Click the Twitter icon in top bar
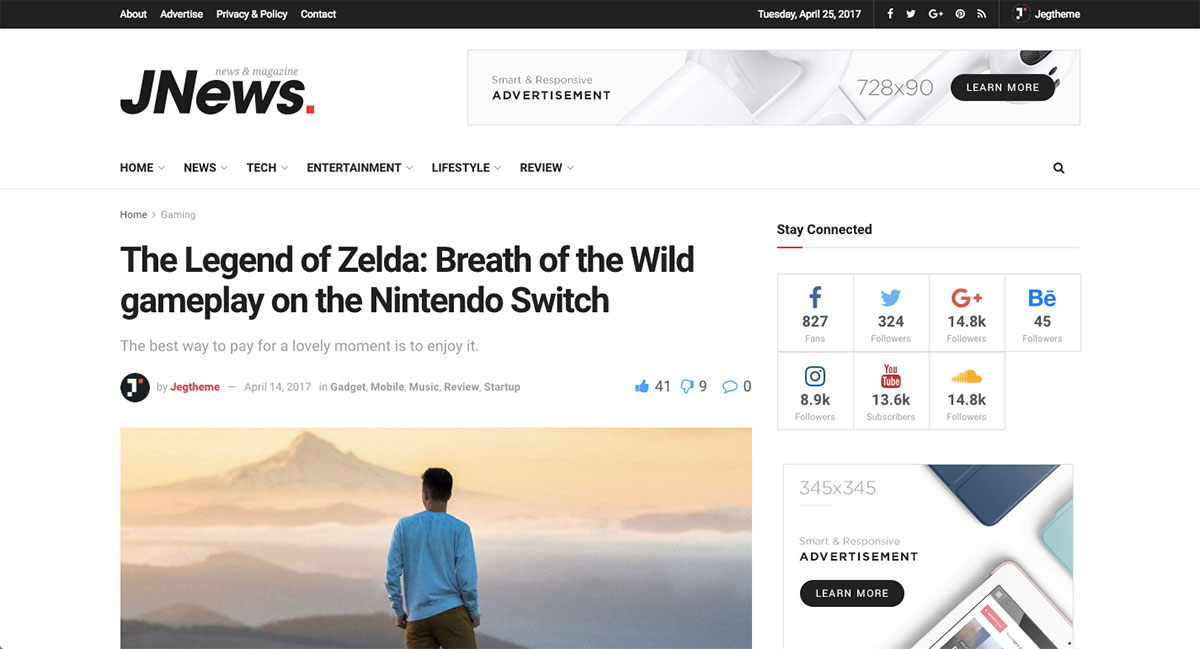1200x649 pixels. (911, 14)
